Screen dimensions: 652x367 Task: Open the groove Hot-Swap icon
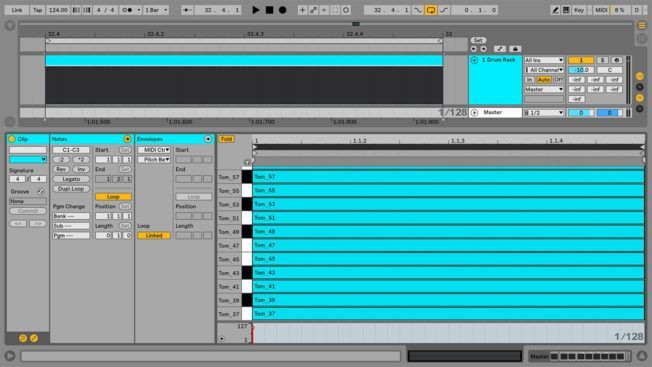40,192
